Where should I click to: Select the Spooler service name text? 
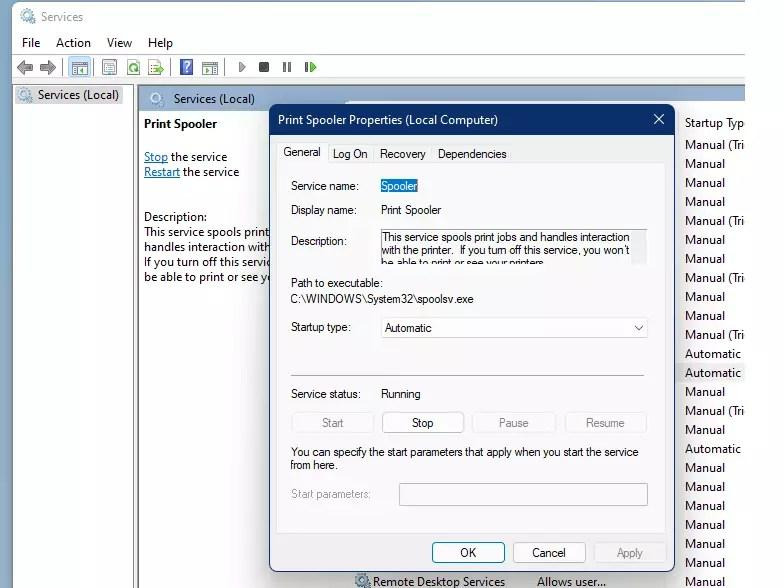pyautogui.click(x=398, y=186)
